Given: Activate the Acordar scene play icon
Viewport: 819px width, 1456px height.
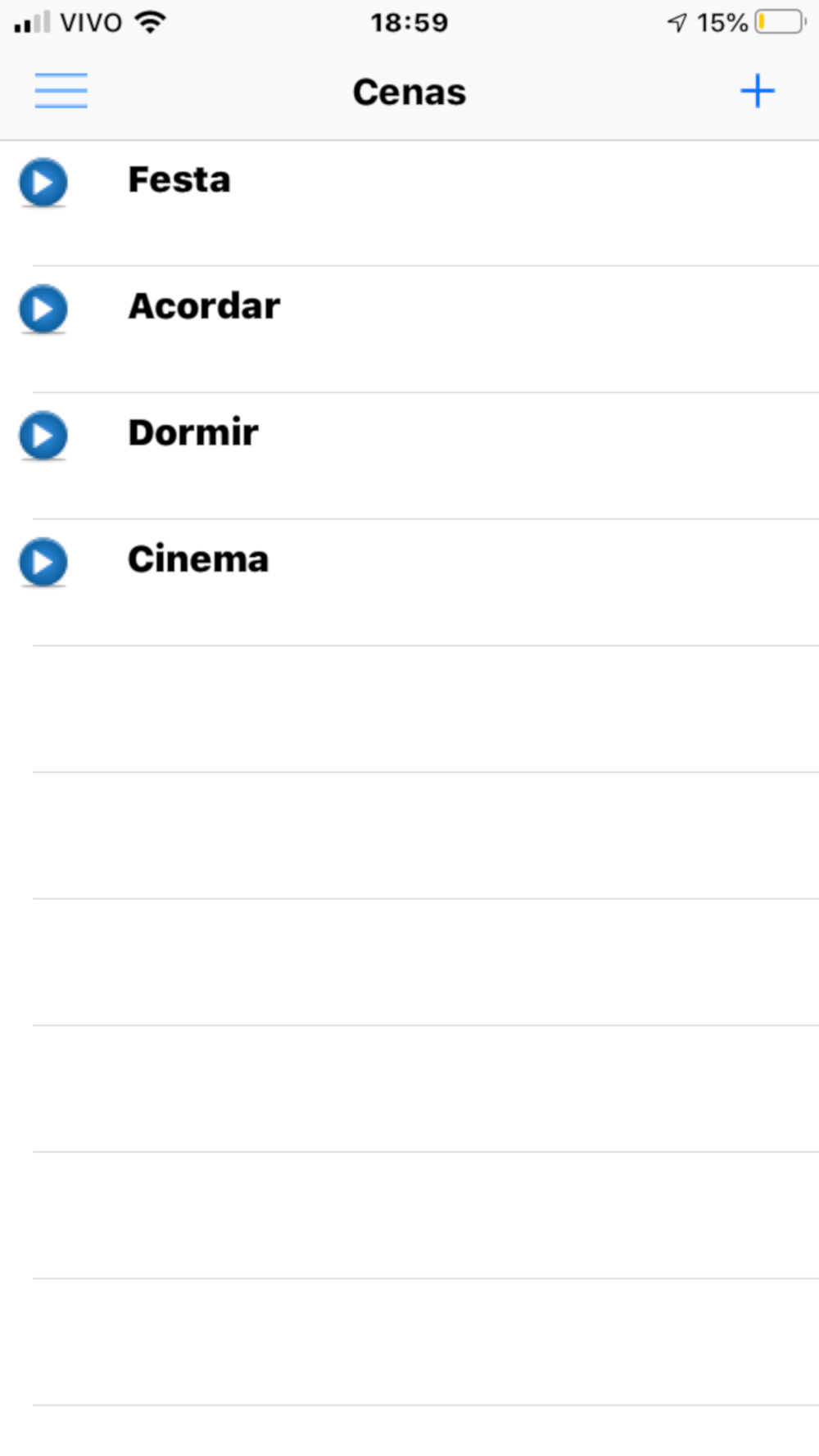Looking at the screenshot, I should [43, 309].
